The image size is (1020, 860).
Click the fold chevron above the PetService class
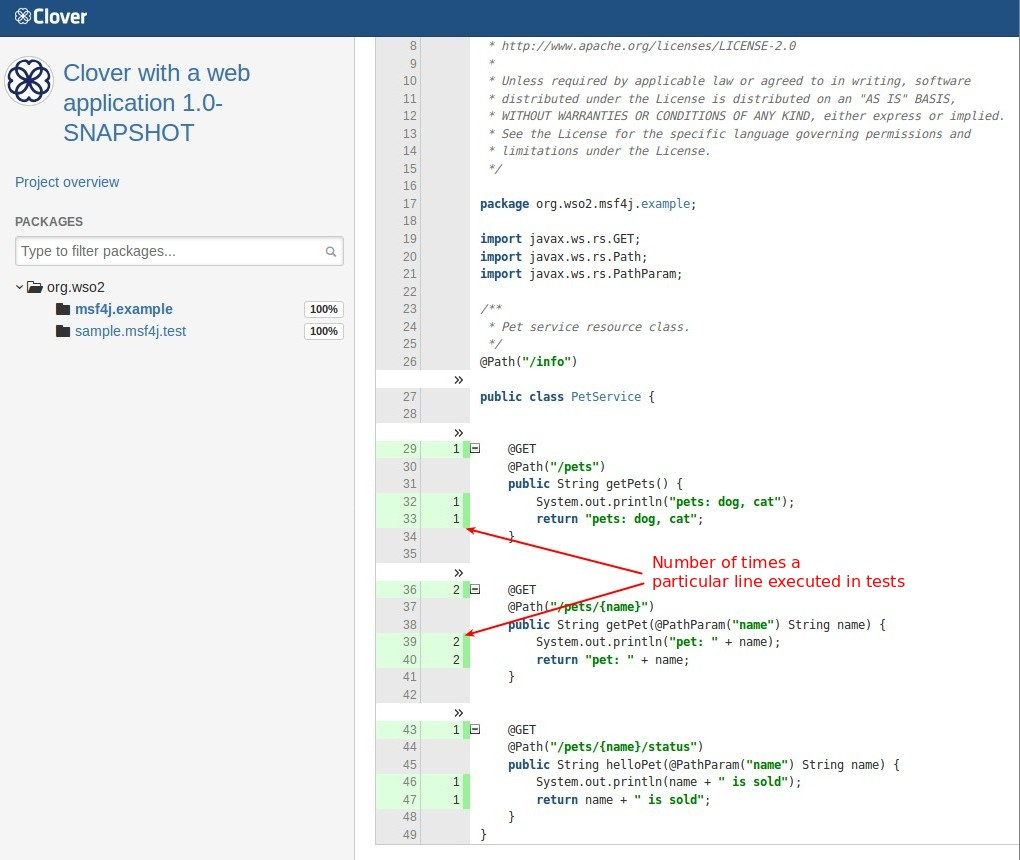click(458, 379)
